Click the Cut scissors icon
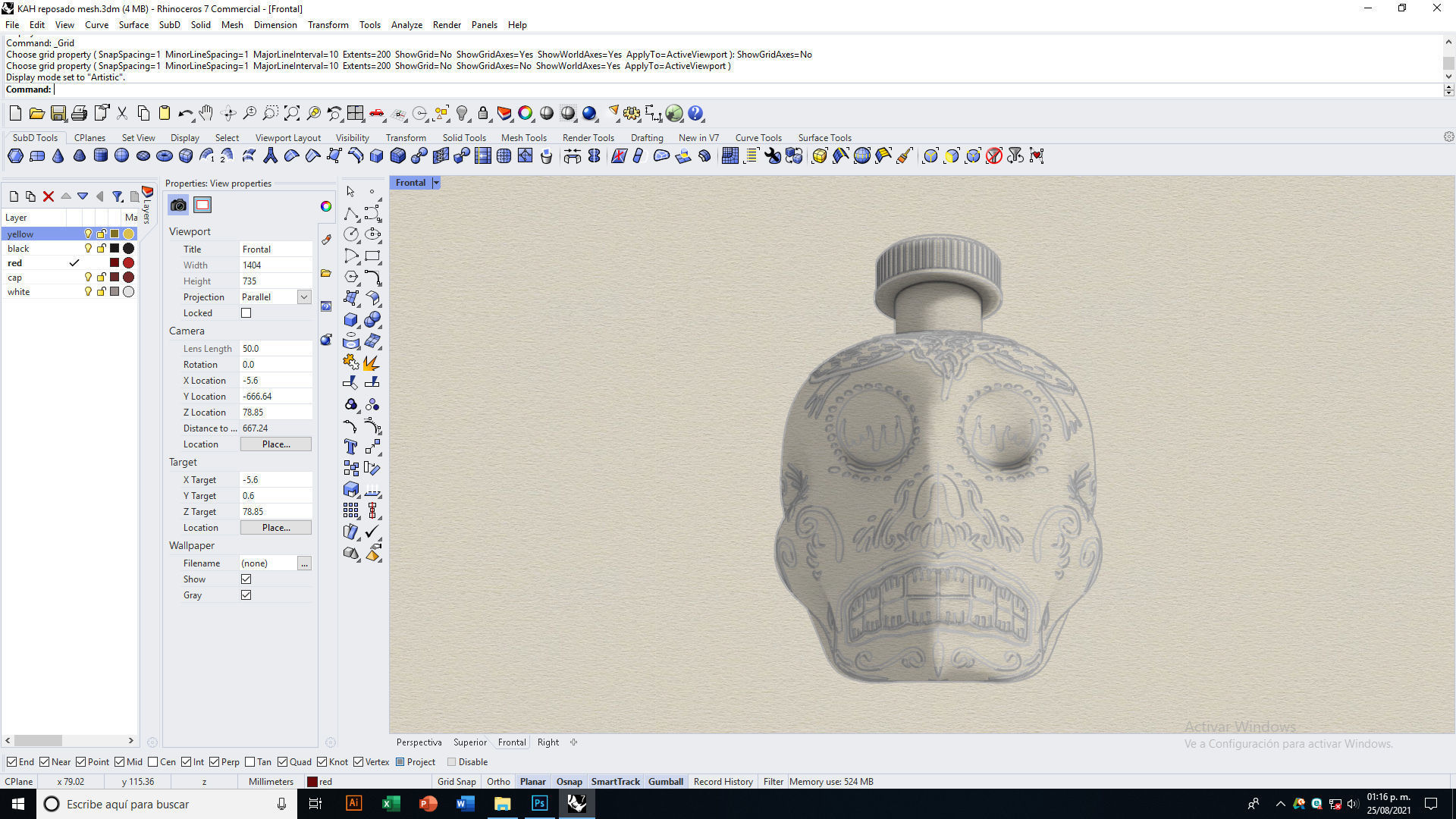 pos(121,114)
